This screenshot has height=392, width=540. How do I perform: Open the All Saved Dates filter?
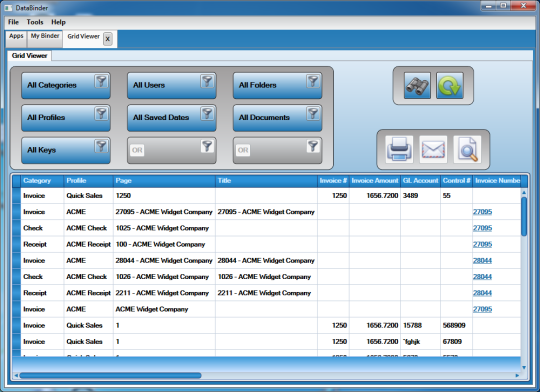(172, 118)
